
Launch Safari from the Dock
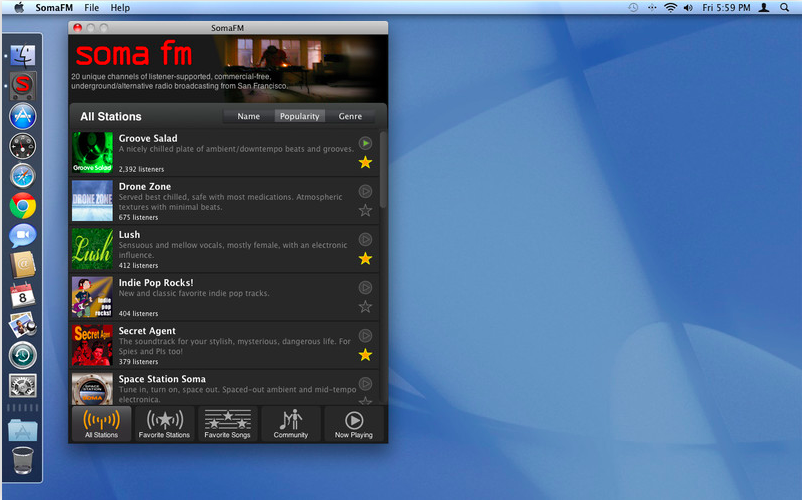point(23,176)
